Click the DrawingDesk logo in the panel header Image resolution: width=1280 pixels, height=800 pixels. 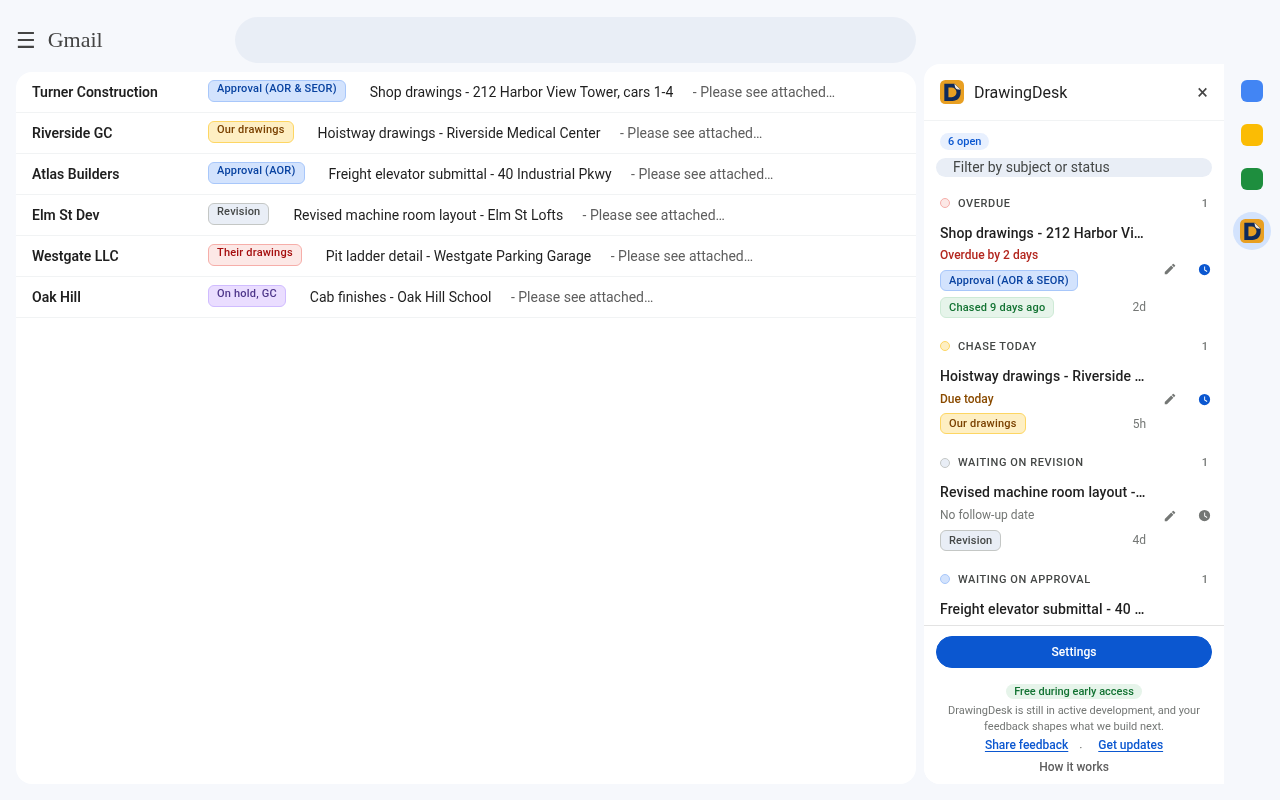952,92
